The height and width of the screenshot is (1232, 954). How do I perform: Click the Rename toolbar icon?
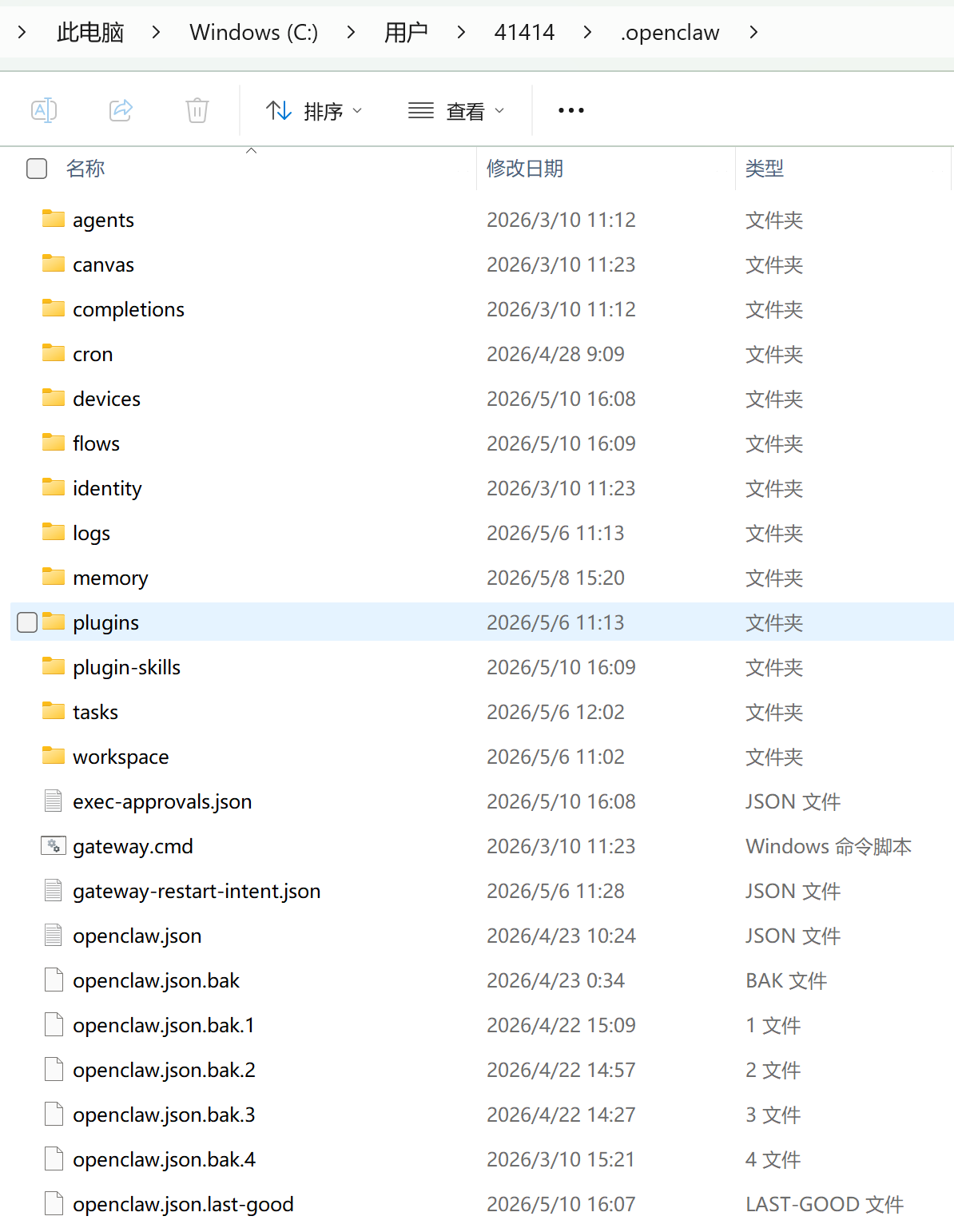(x=44, y=109)
